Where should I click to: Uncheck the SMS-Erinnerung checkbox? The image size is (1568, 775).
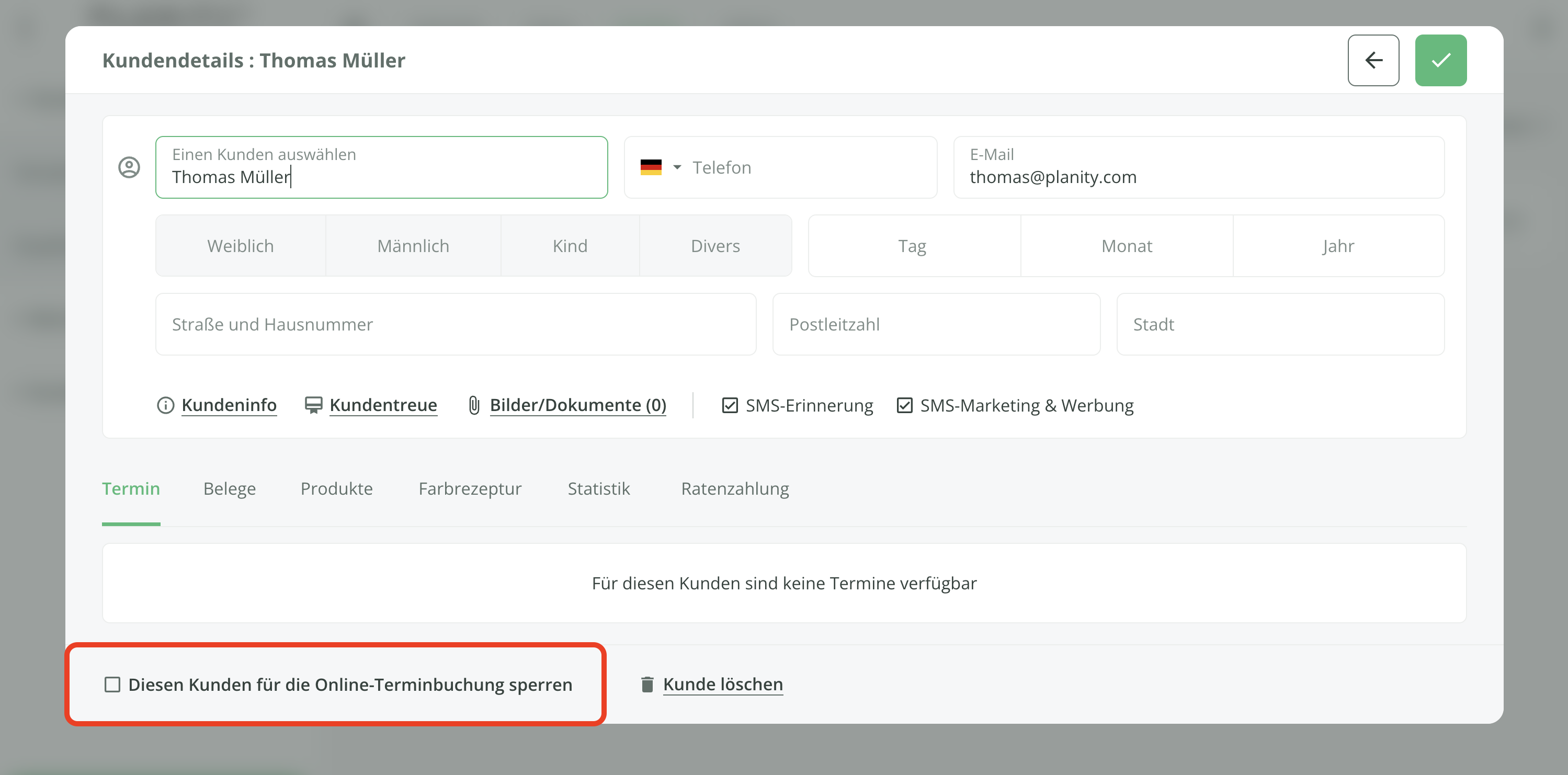point(730,405)
